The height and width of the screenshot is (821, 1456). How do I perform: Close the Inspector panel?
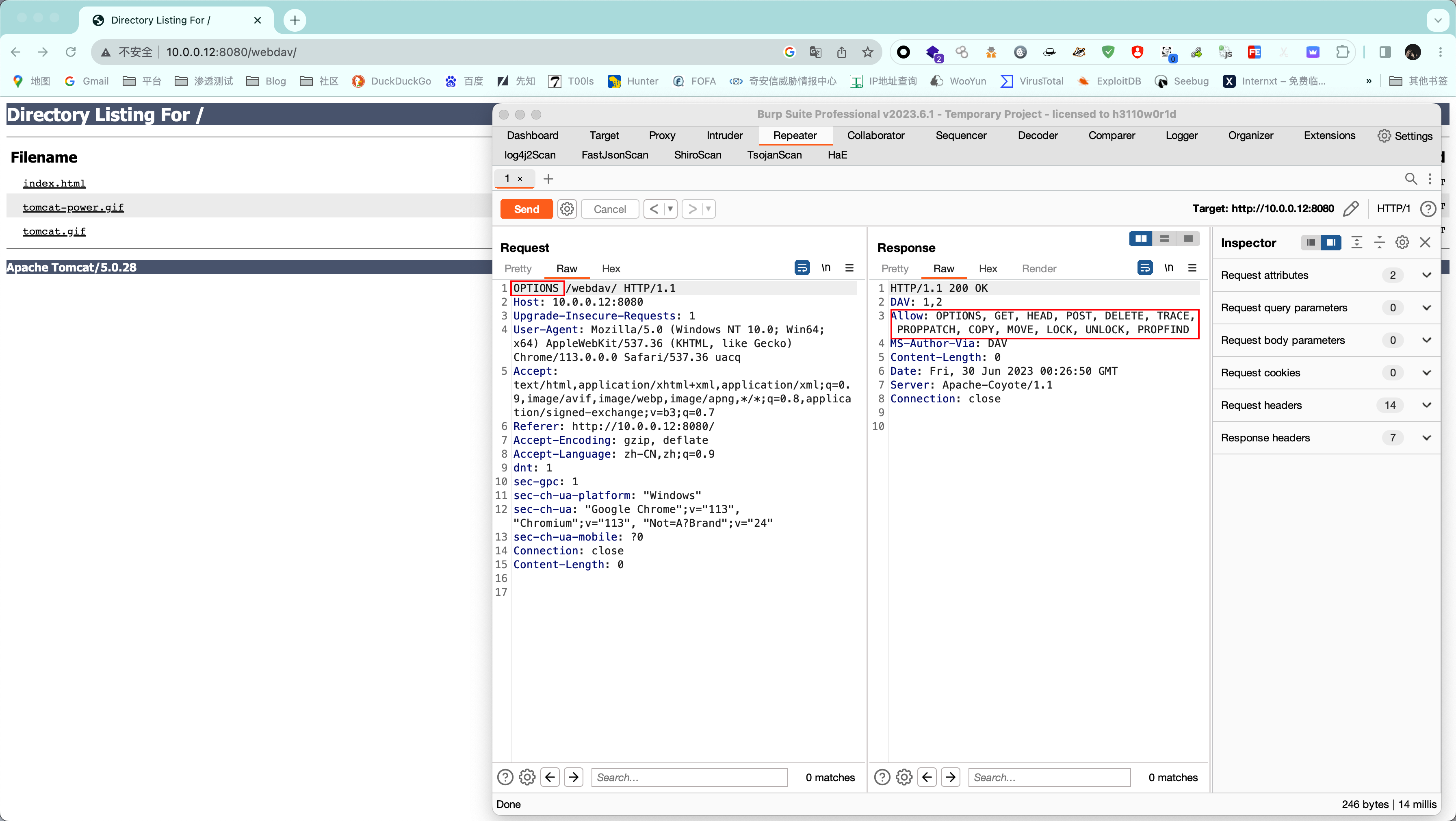pos(1426,243)
